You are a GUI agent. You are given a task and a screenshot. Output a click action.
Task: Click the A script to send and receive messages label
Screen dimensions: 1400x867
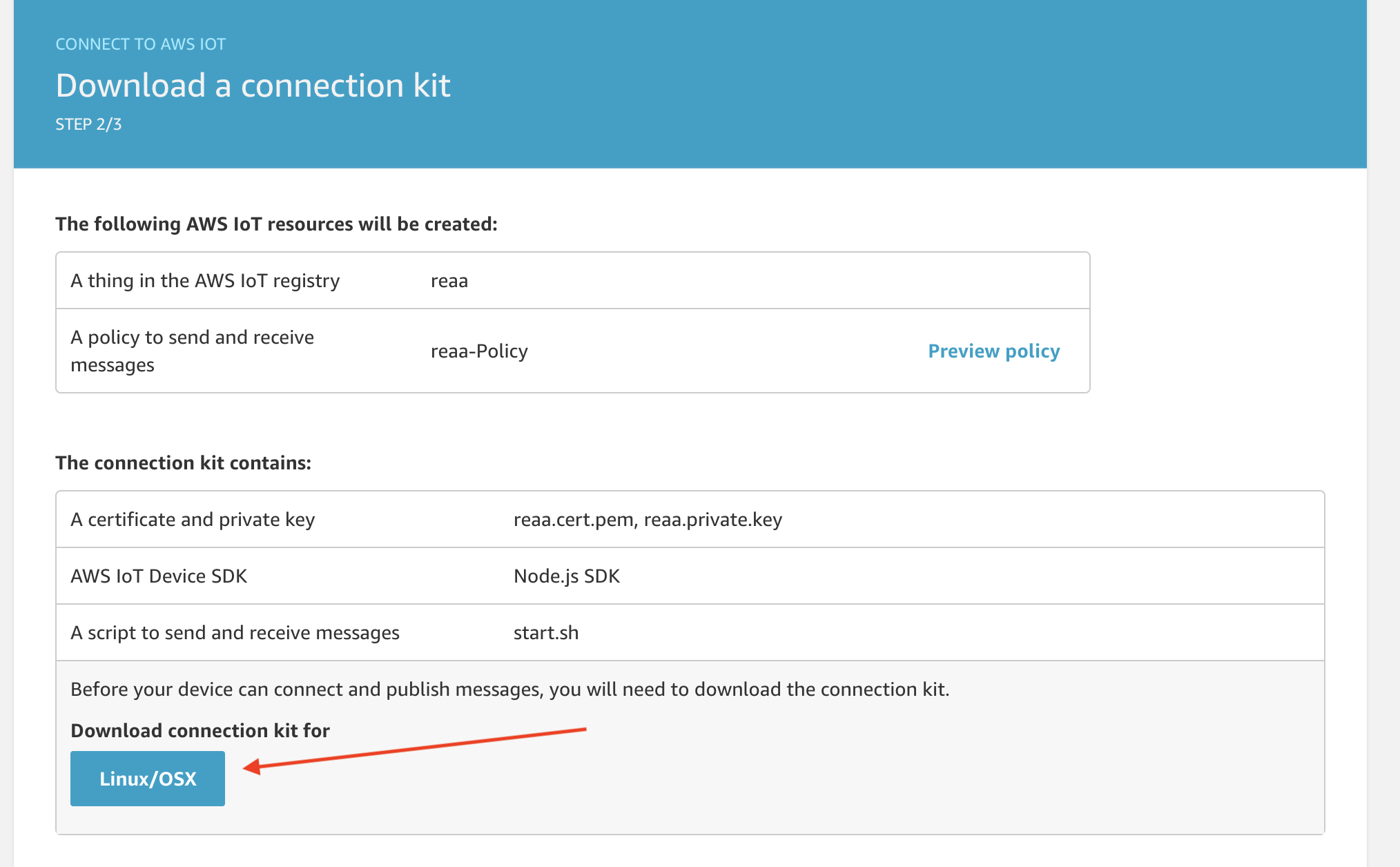235,633
